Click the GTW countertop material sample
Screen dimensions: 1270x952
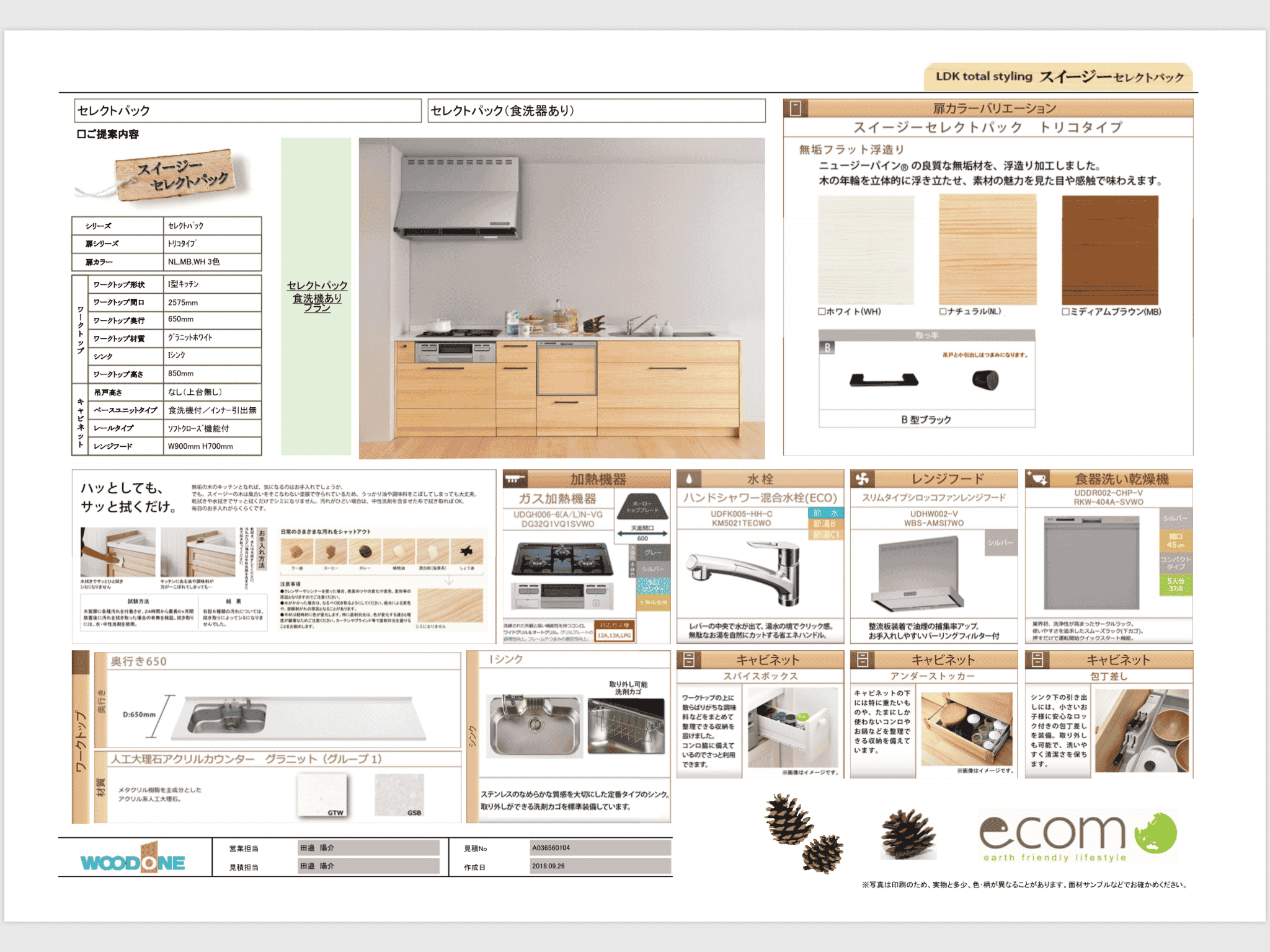[322, 795]
